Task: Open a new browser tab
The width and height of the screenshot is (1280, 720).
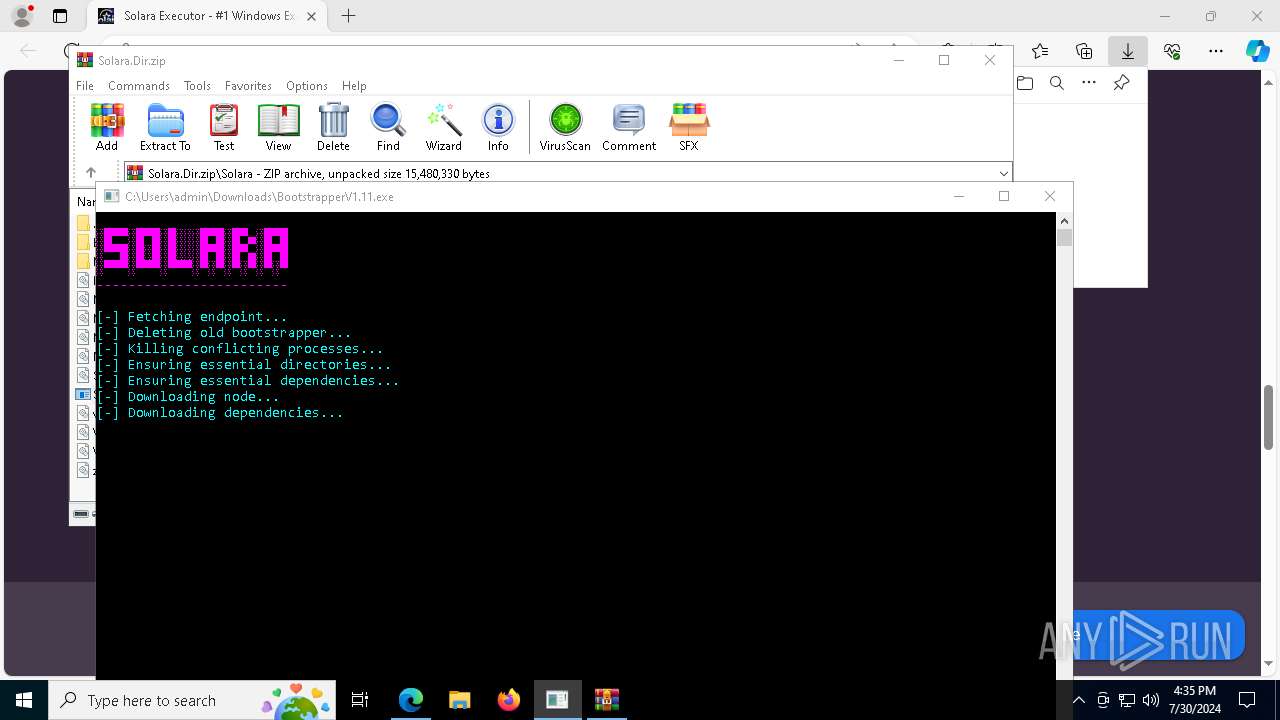Action: coord(348,16)
